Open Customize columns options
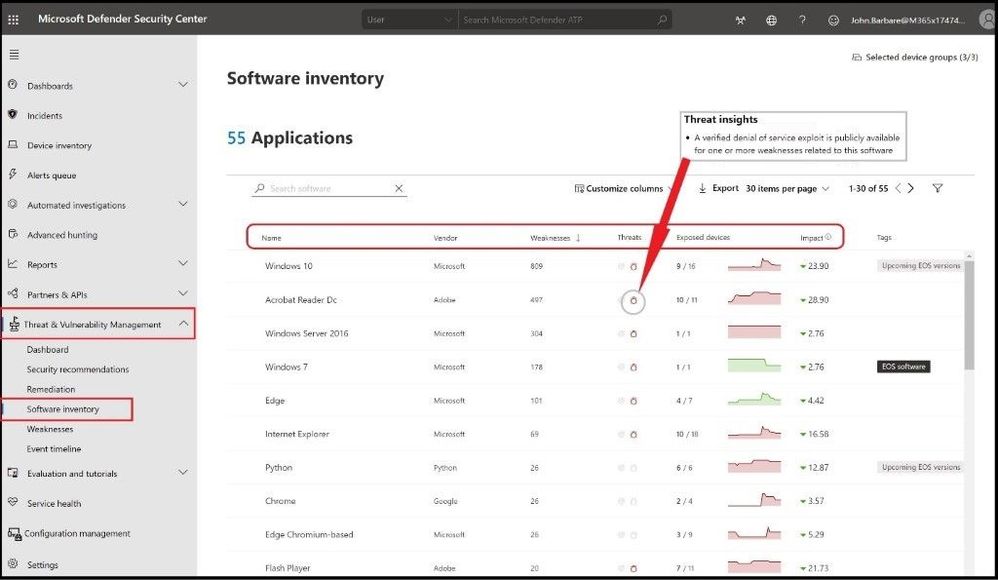 click(x=623, y=188)
